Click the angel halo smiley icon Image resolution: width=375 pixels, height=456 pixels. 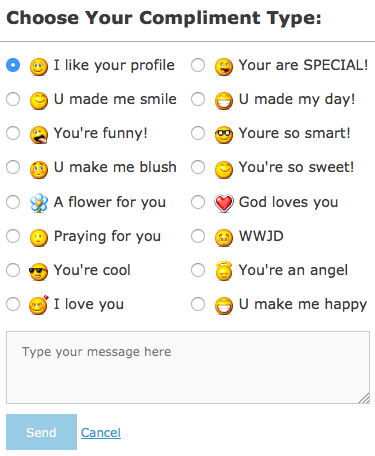tap(224, 271)
